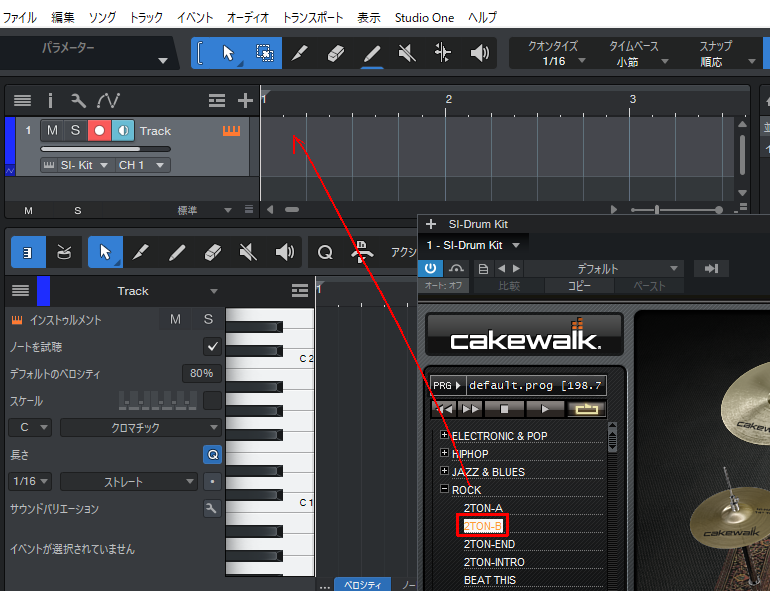
Task: Select the editor Mute tool
Action: 248,253
